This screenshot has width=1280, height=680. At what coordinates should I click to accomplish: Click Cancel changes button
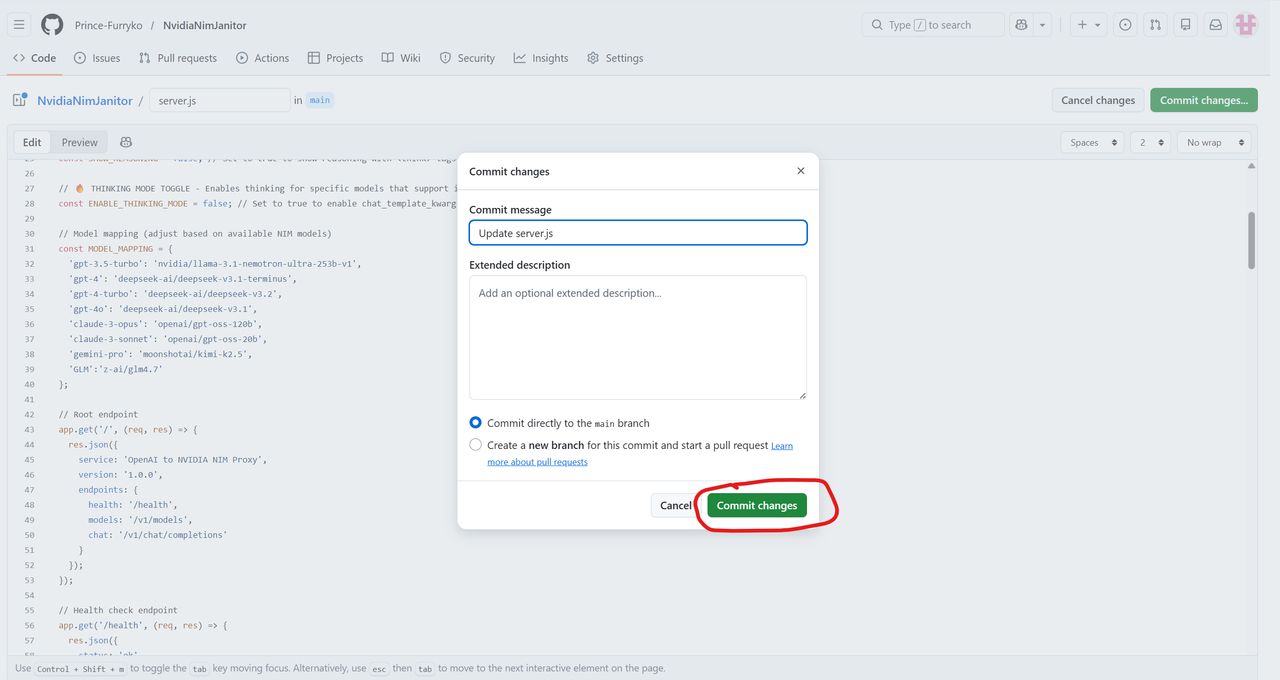1098,100
